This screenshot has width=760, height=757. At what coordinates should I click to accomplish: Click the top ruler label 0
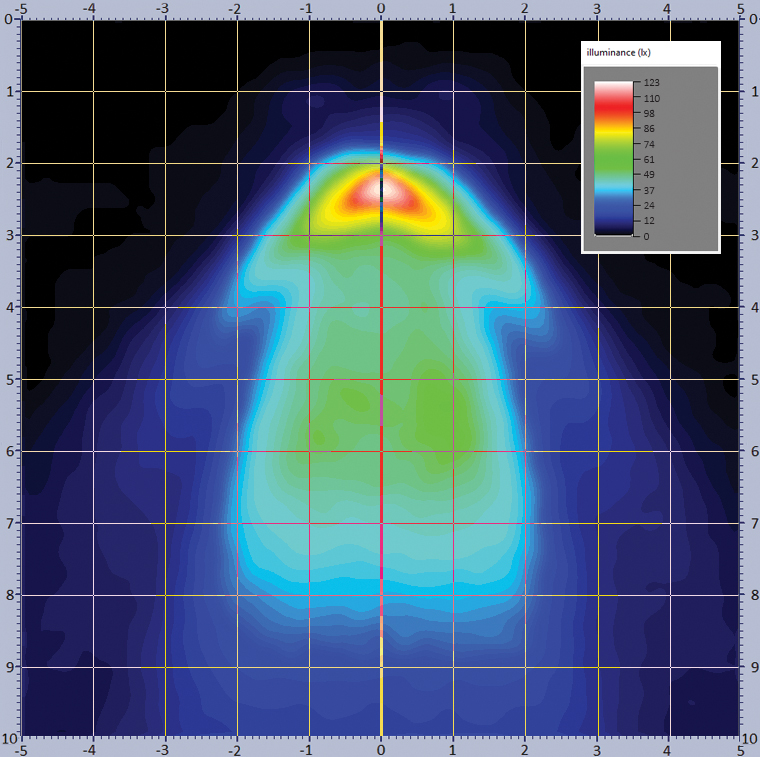pyautogui.click(x=381, y=8)
